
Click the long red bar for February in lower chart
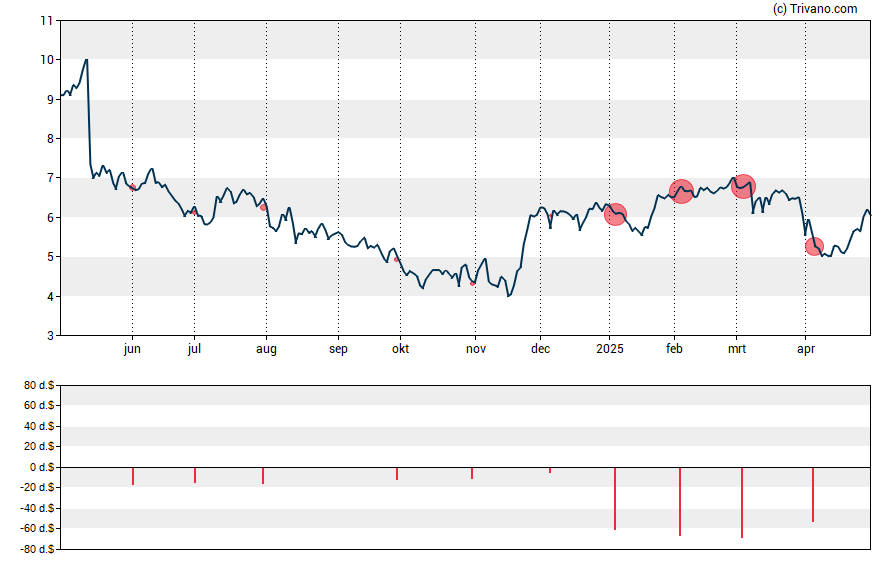(x=680, y=501)
